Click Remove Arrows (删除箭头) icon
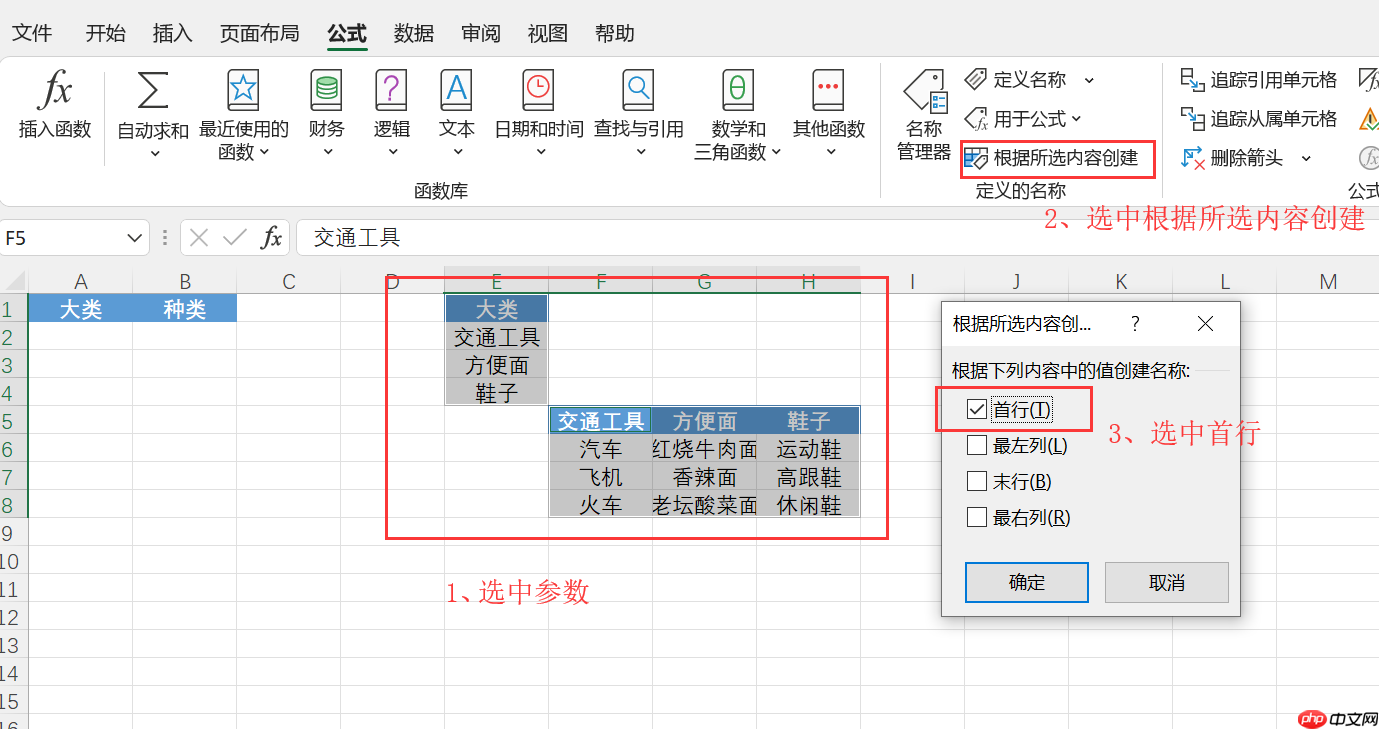The width and height of the screenshot is (1379, 729). (x=1192, y=158)
